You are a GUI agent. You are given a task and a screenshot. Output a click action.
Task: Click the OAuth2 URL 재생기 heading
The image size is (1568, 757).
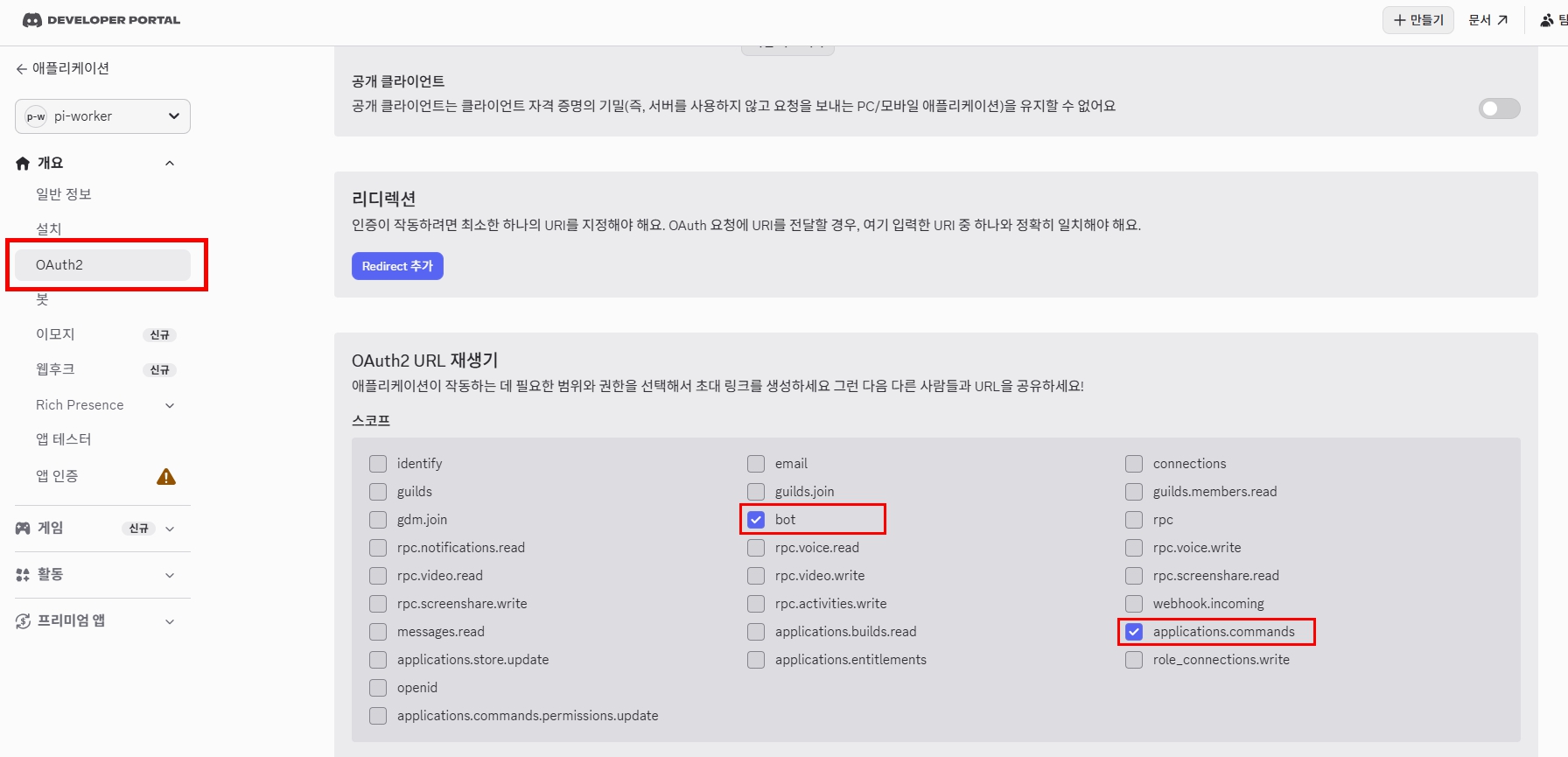point(424,361)
